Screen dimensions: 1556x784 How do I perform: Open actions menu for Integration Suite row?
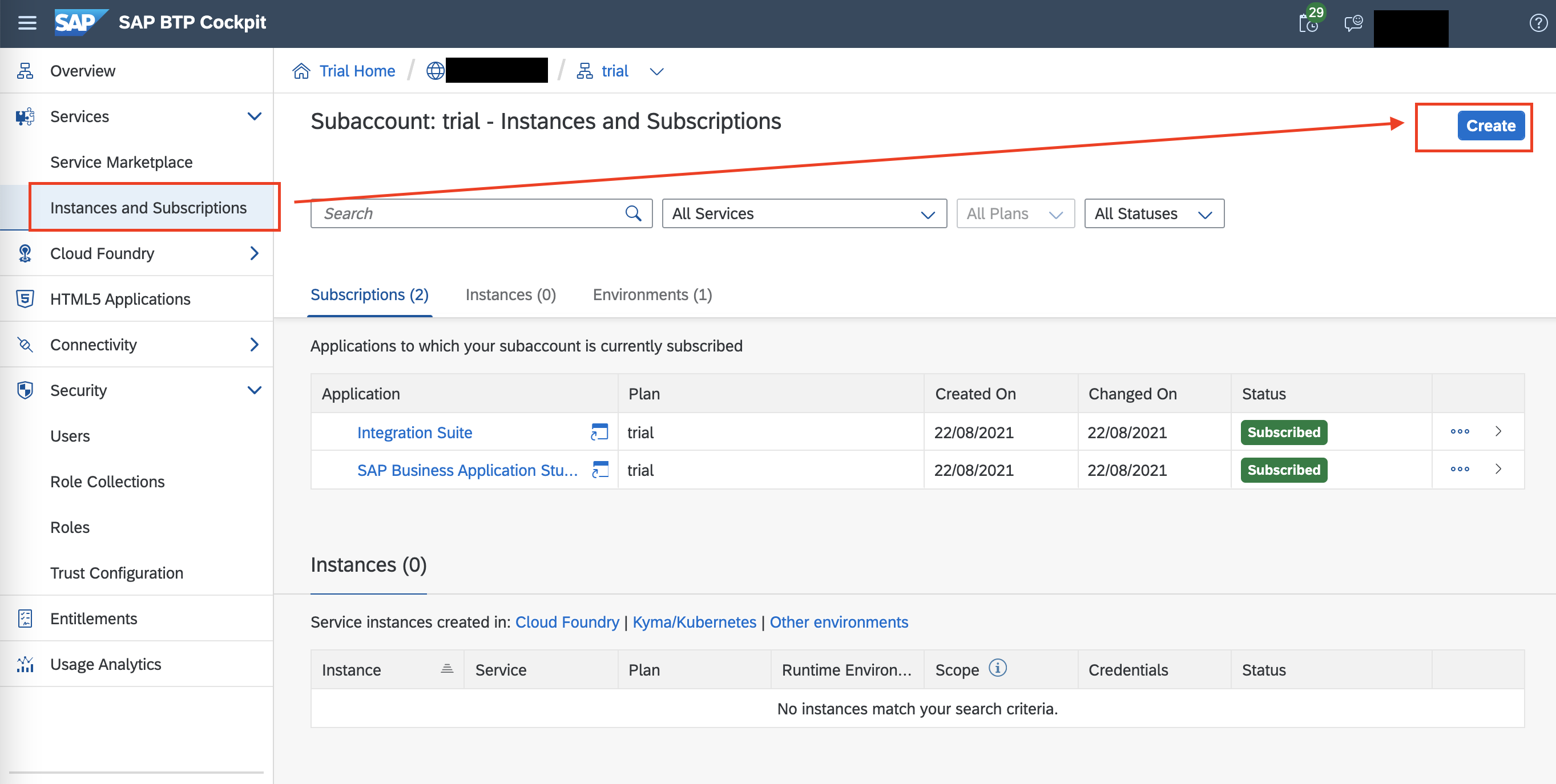[1460, 431]
